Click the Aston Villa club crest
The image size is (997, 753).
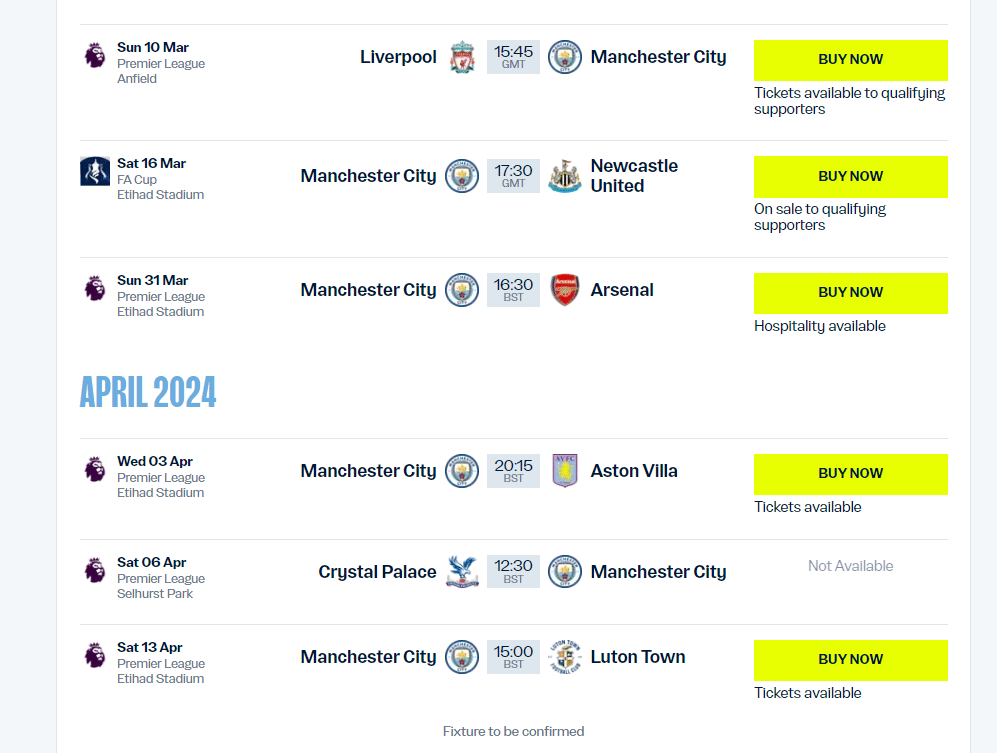[x=565, y=471]
